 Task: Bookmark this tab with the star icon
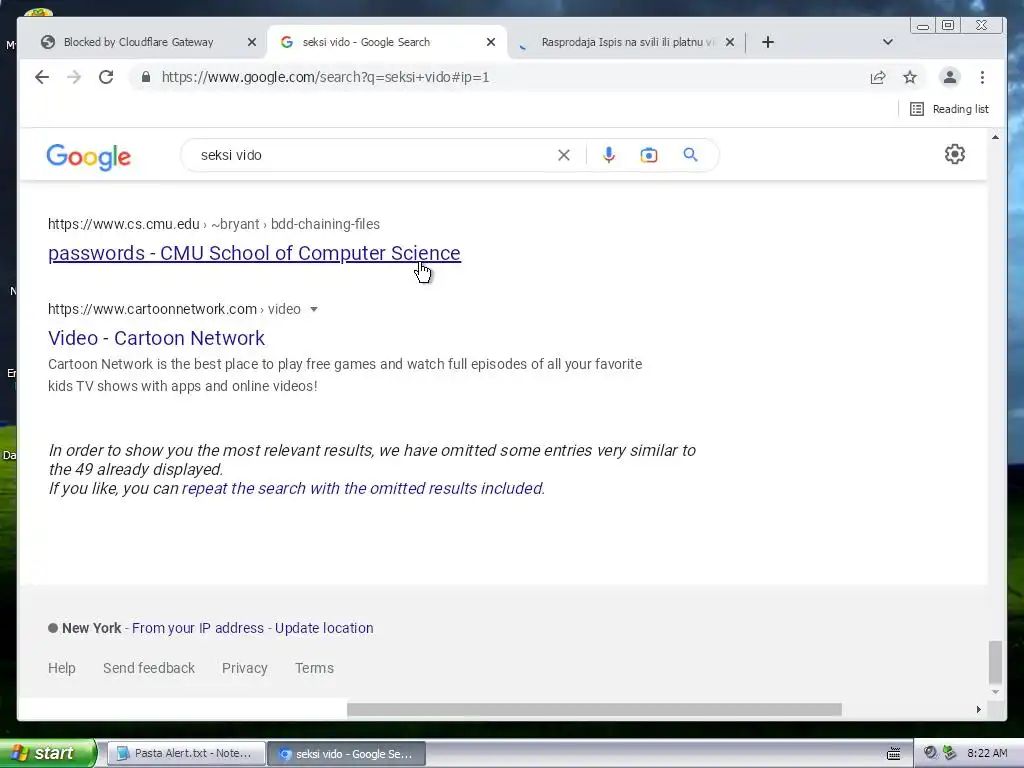tap(910, 77)
